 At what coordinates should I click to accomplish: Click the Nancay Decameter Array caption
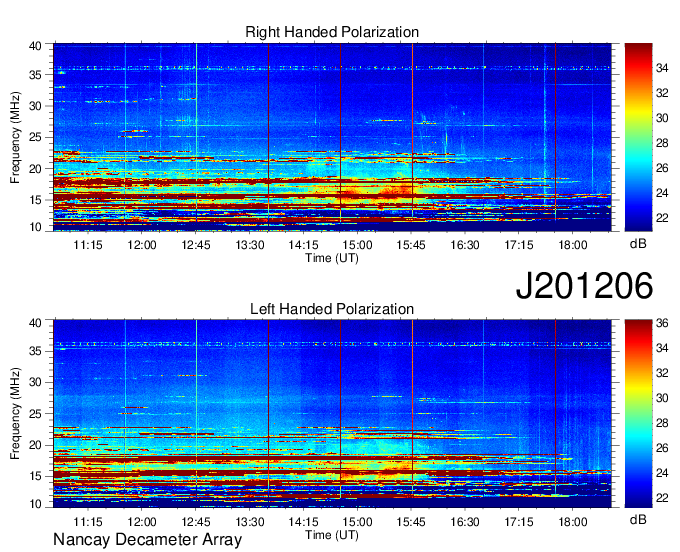(x=147, y=540)
